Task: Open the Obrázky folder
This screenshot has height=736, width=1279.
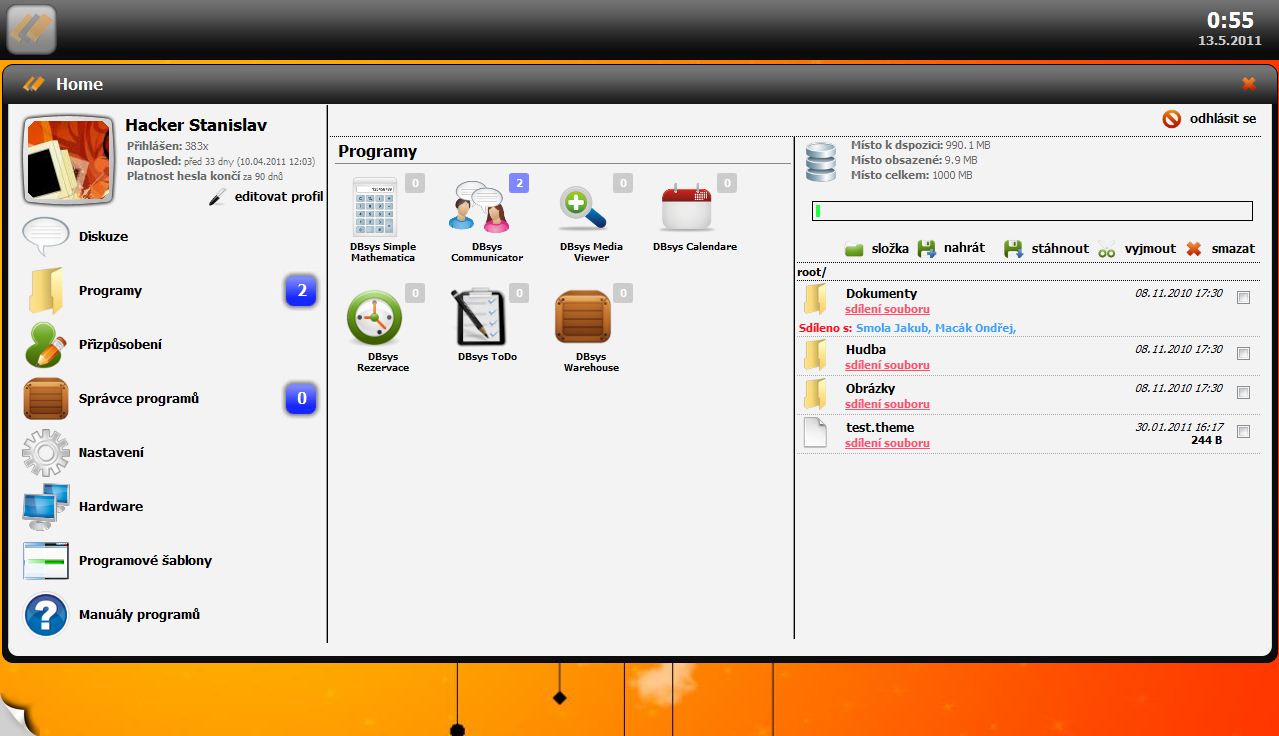Action: [x=870, y=388]
